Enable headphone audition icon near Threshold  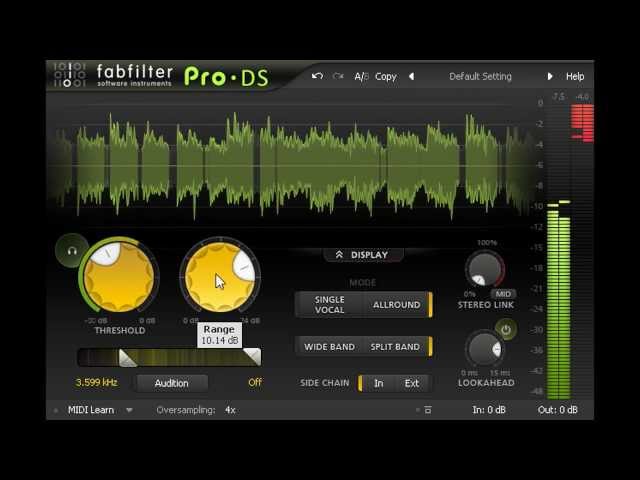point(72,251)
